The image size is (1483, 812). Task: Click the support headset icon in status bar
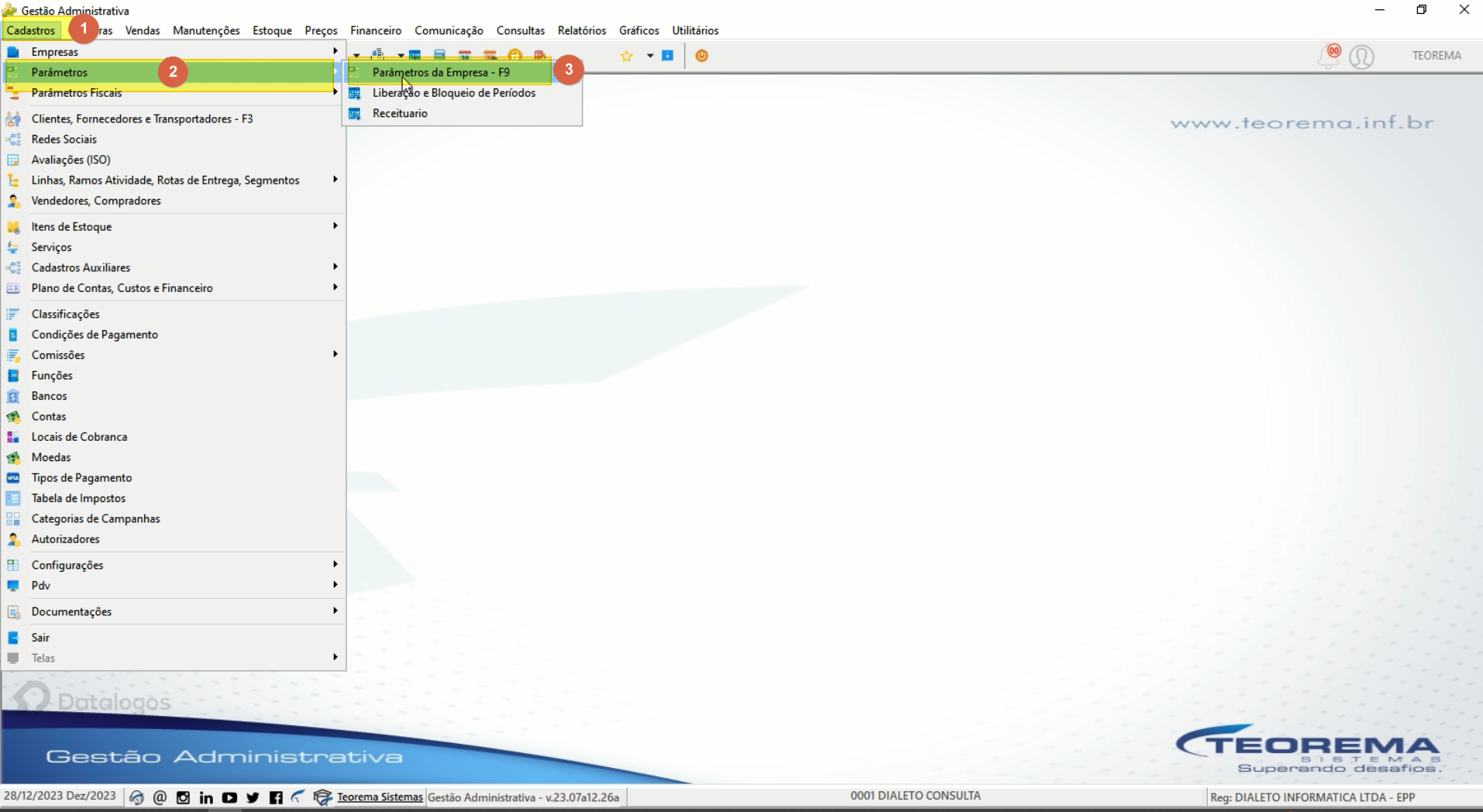coord(136,797)
